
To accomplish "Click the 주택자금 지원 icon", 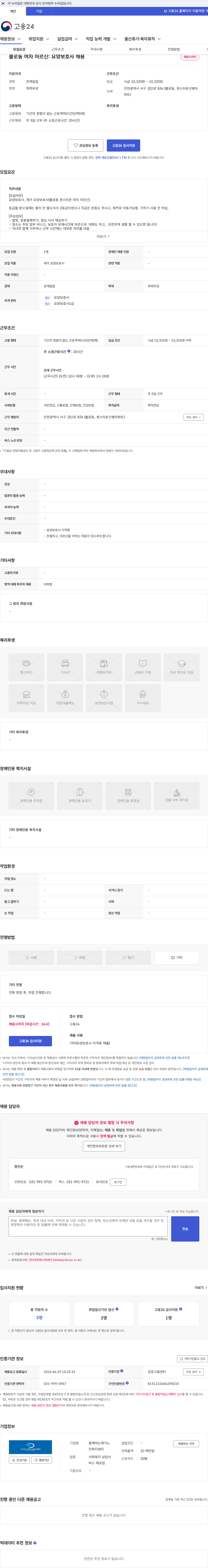I will click(x=26, y=698).
